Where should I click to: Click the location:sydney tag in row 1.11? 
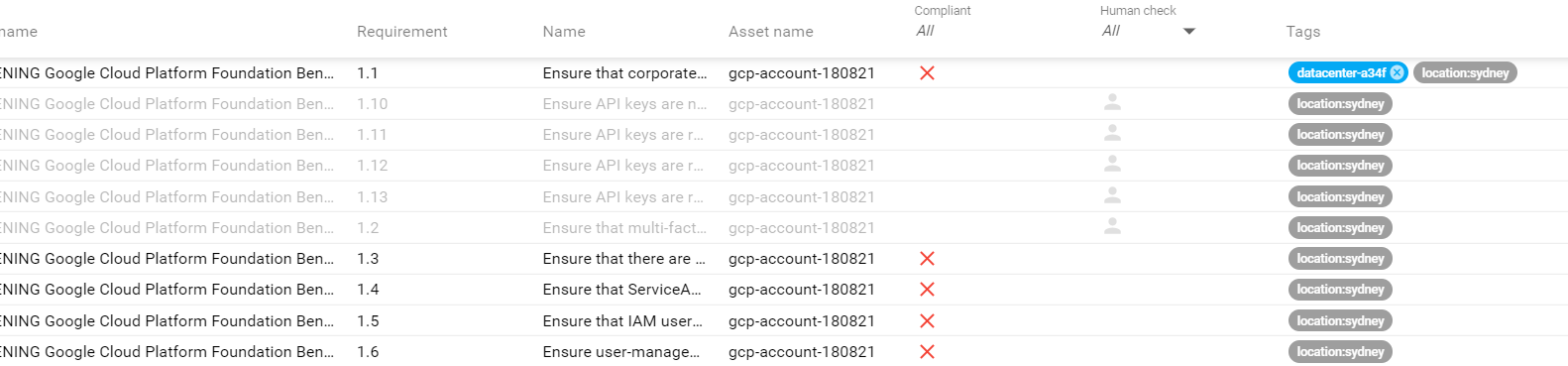[1340, 134]
